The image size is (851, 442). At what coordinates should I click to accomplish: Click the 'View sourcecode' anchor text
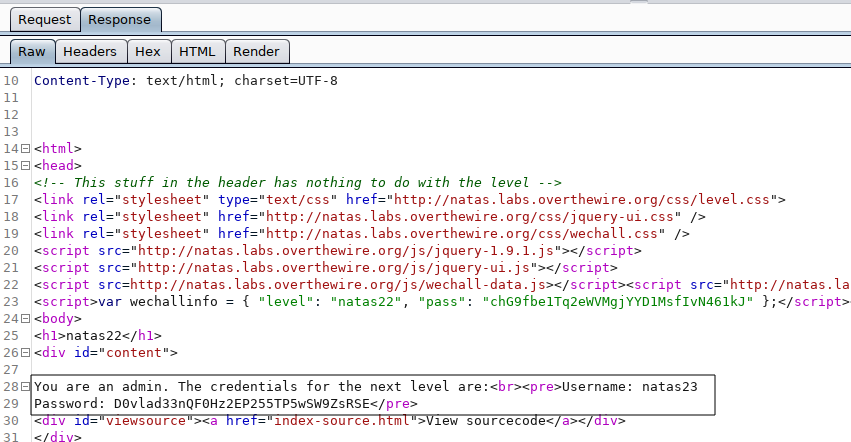(486, 421)
